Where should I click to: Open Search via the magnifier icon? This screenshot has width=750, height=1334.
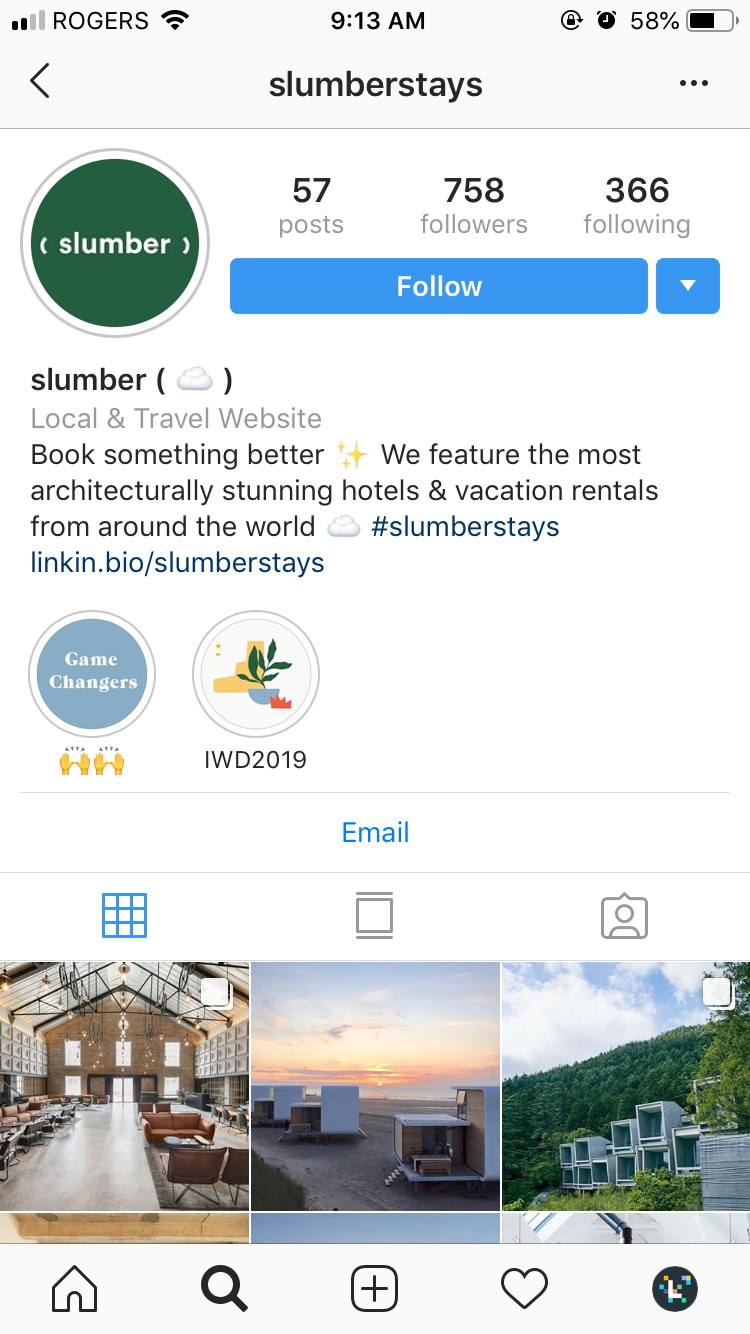[224, 1289]
